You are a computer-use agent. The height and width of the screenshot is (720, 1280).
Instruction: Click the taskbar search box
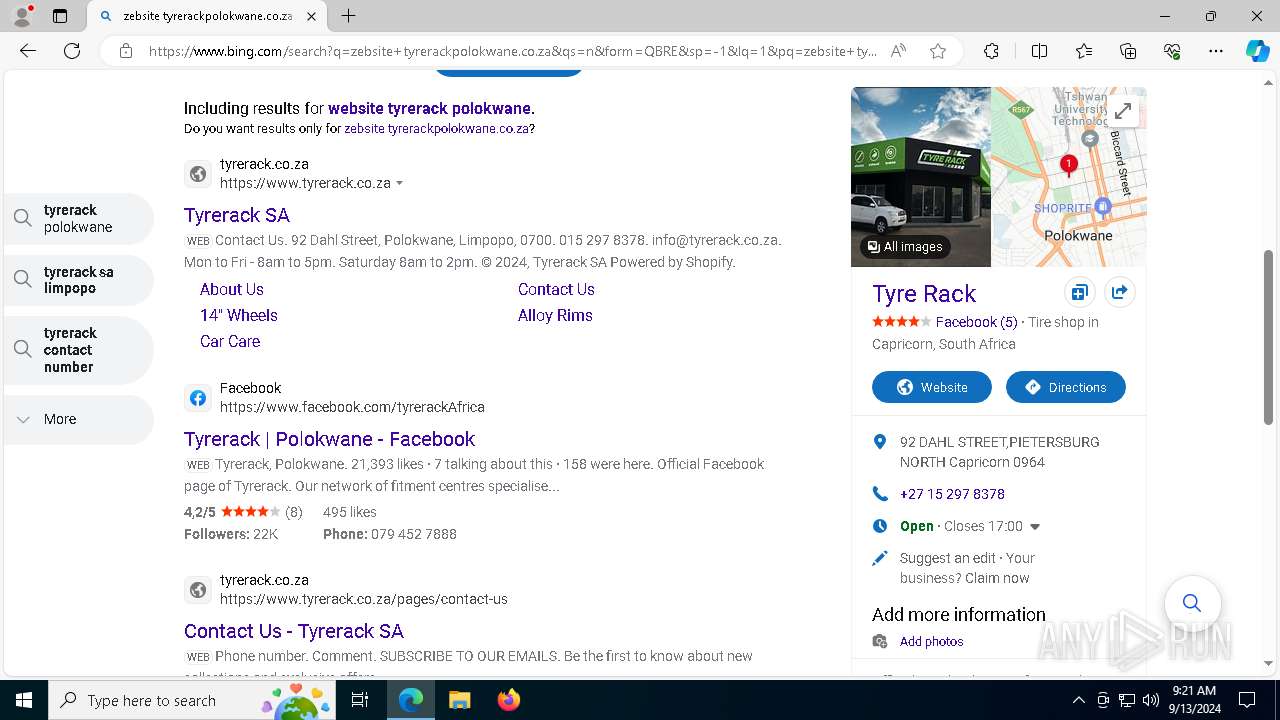point(192,700)
